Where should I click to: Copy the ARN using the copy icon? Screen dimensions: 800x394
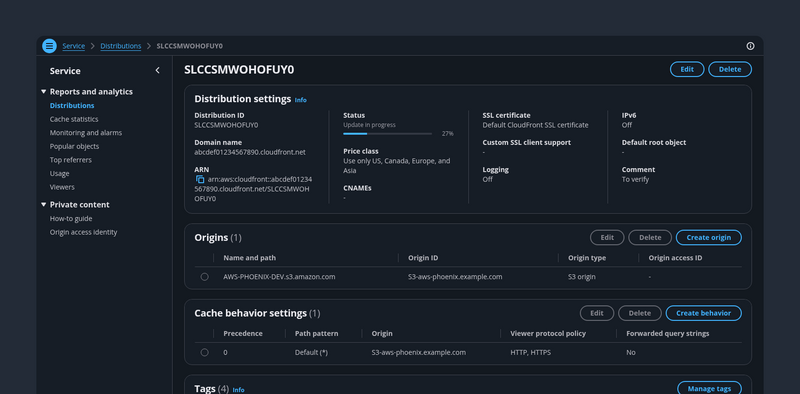[x=200, y=180]
